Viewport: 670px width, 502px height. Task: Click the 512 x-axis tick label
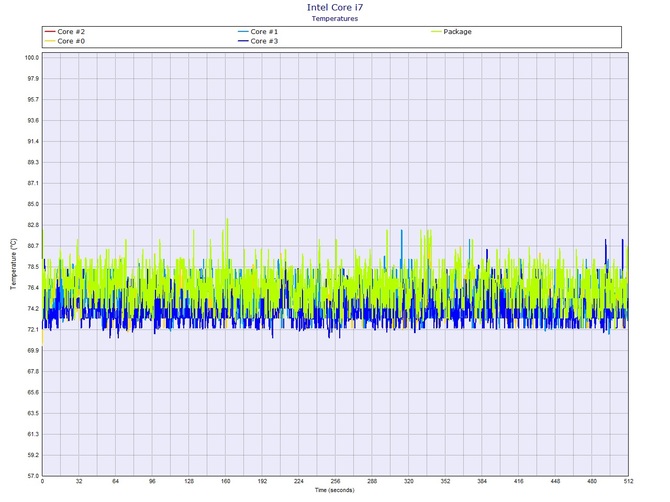click(x=628, y=481)
